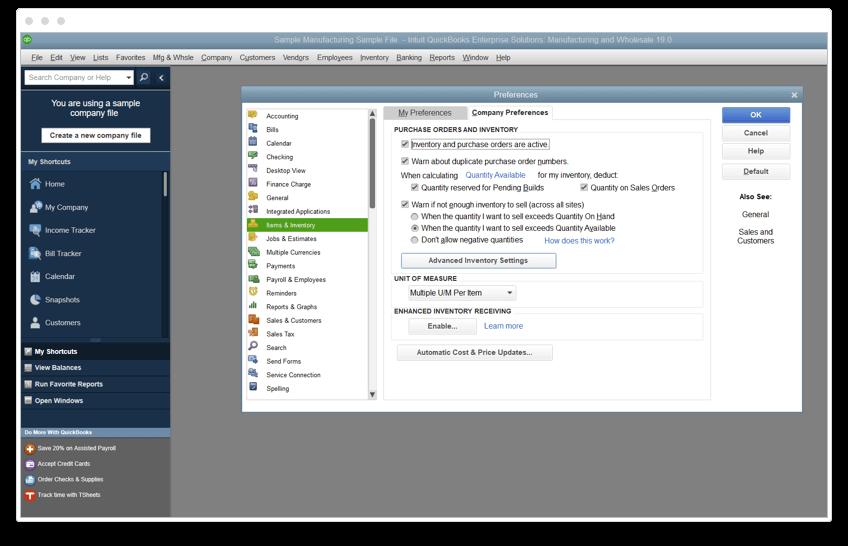Screen dimensions: 848x546
Task: Open the Vendors menu
Action: (296, 57)
